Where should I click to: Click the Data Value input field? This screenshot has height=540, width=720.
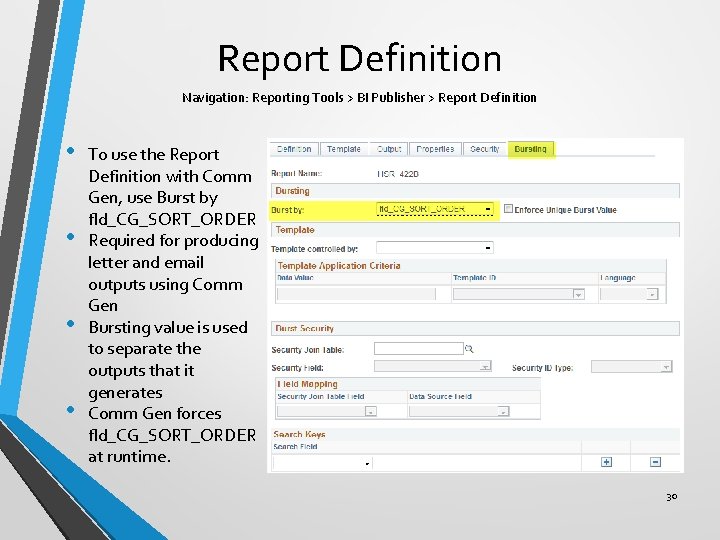tap(356, 294)
